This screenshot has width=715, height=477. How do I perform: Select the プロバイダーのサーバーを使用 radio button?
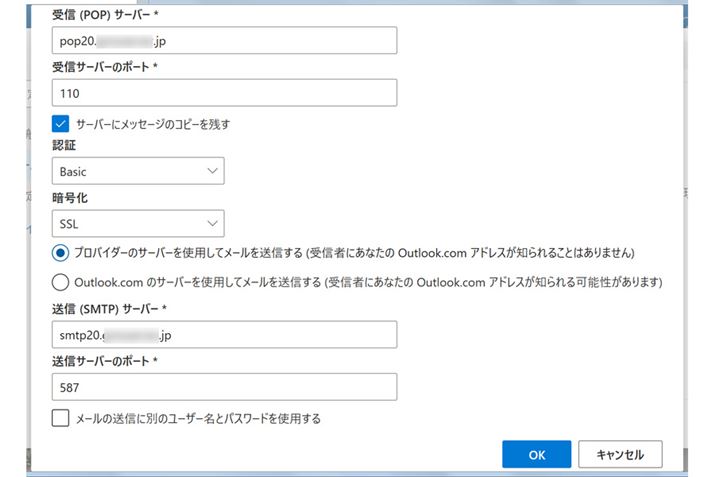coord(61,252)
